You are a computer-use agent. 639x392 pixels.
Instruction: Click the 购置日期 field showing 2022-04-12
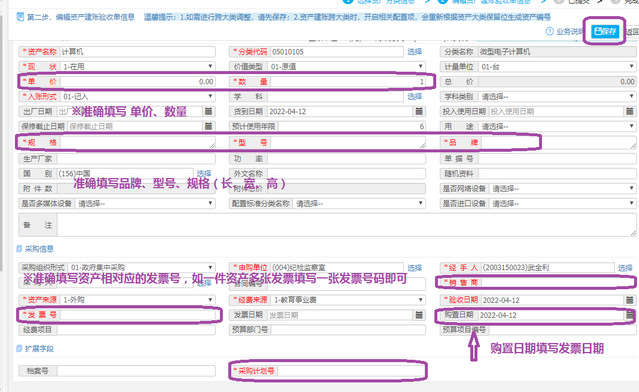(550, 315)
